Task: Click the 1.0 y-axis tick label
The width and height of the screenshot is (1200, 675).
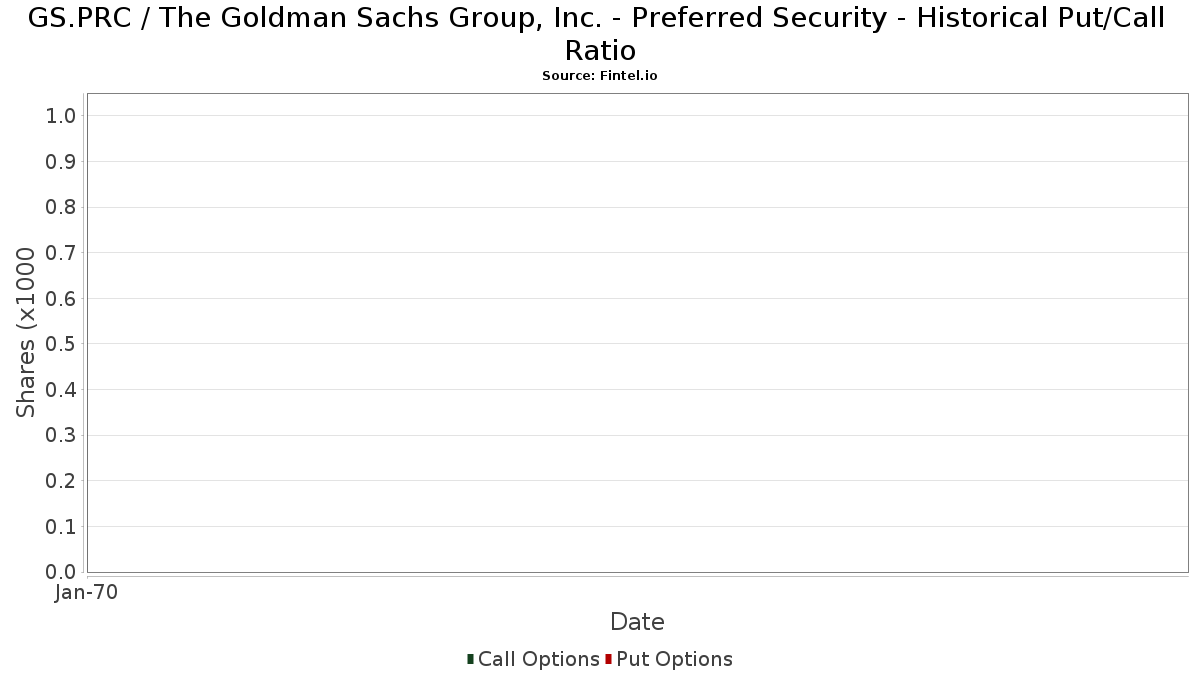Action: pos(61,116)
